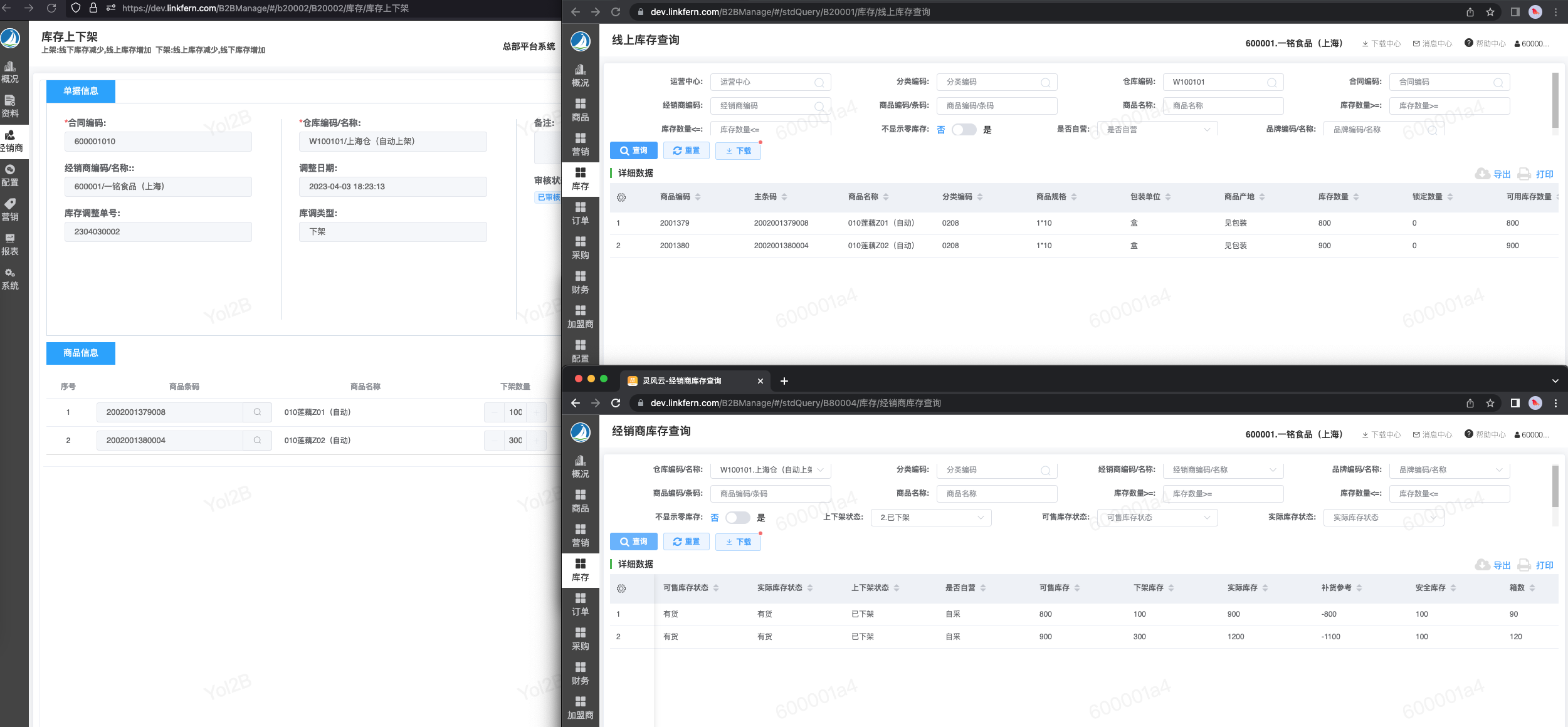Image resolution: width=1568 pixels, height=727 pixels.
Task: Toggle 不显示零库存 switch in 线上库存查询
Action: point(964,130)
